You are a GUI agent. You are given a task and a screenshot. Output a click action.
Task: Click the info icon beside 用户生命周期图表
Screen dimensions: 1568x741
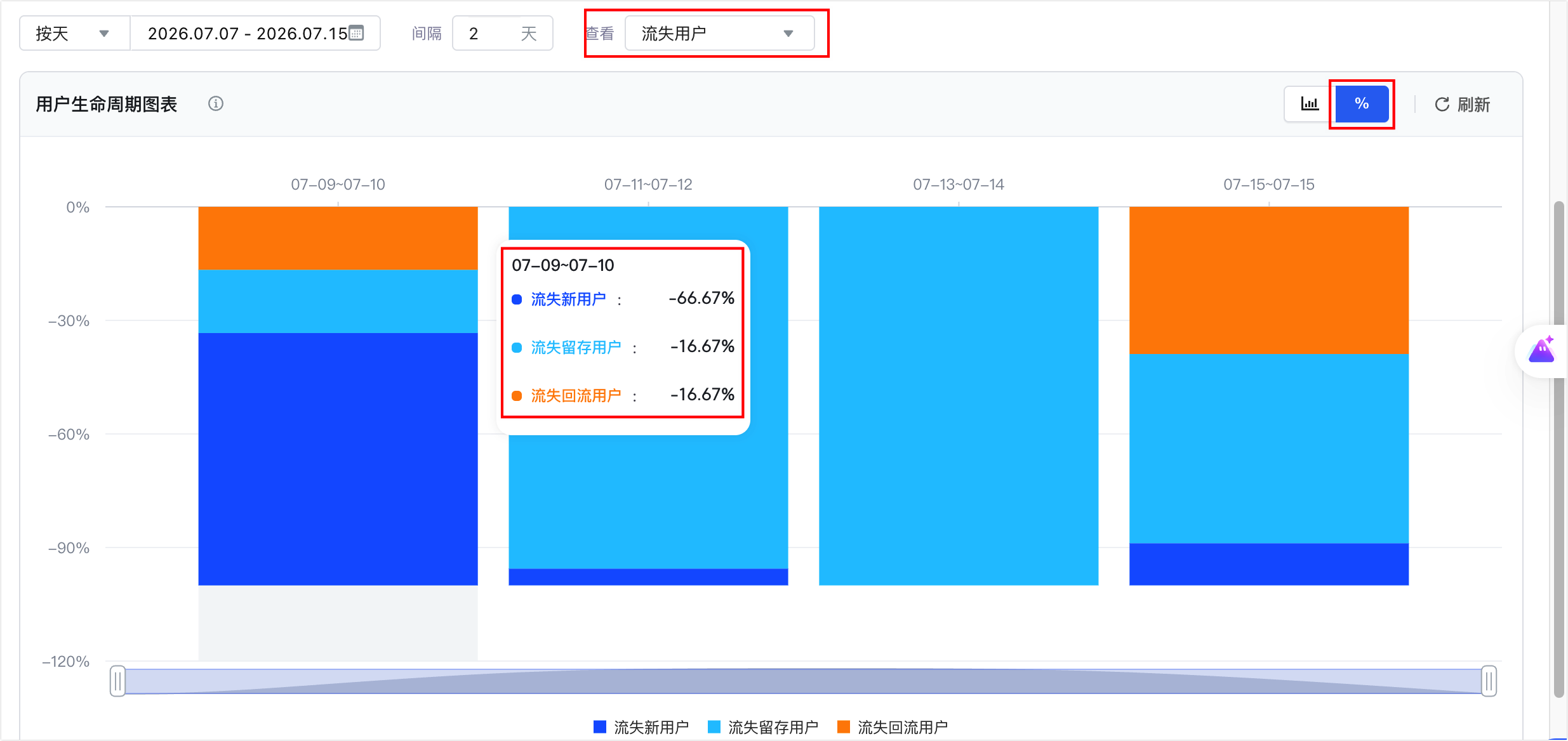[x=216, y=103]
